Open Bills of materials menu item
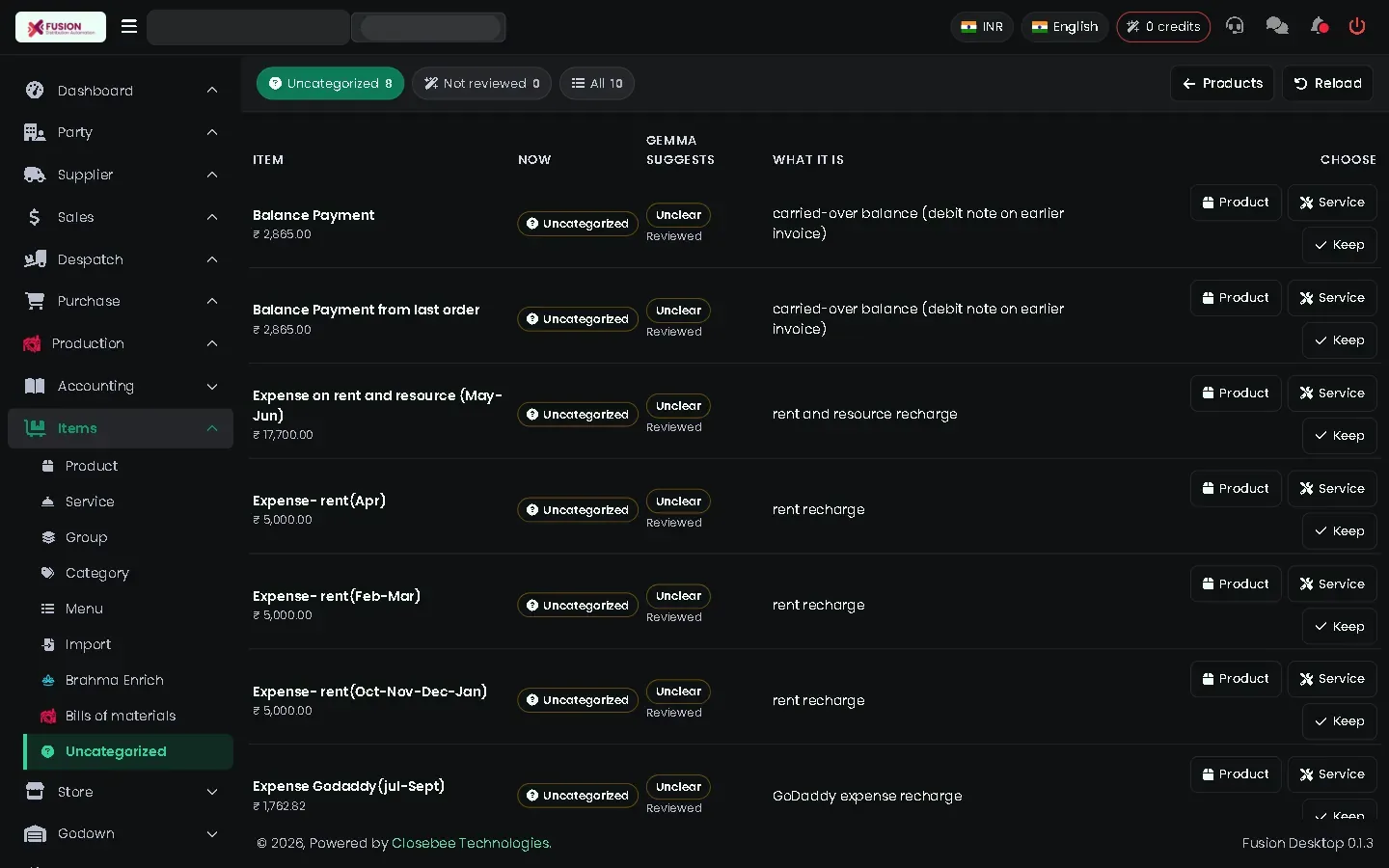 (x=128, y=716)
